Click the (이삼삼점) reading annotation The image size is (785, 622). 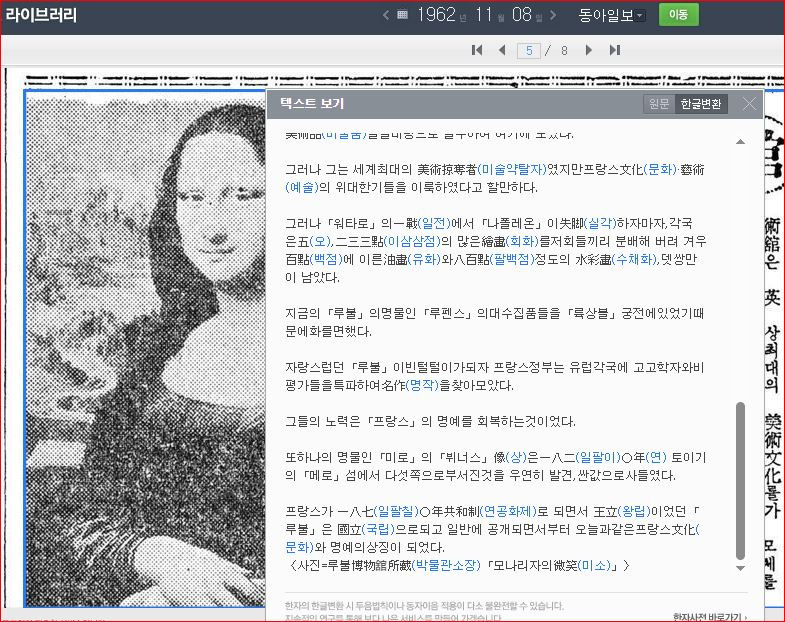pyautogui.click(x=413, y=241)
